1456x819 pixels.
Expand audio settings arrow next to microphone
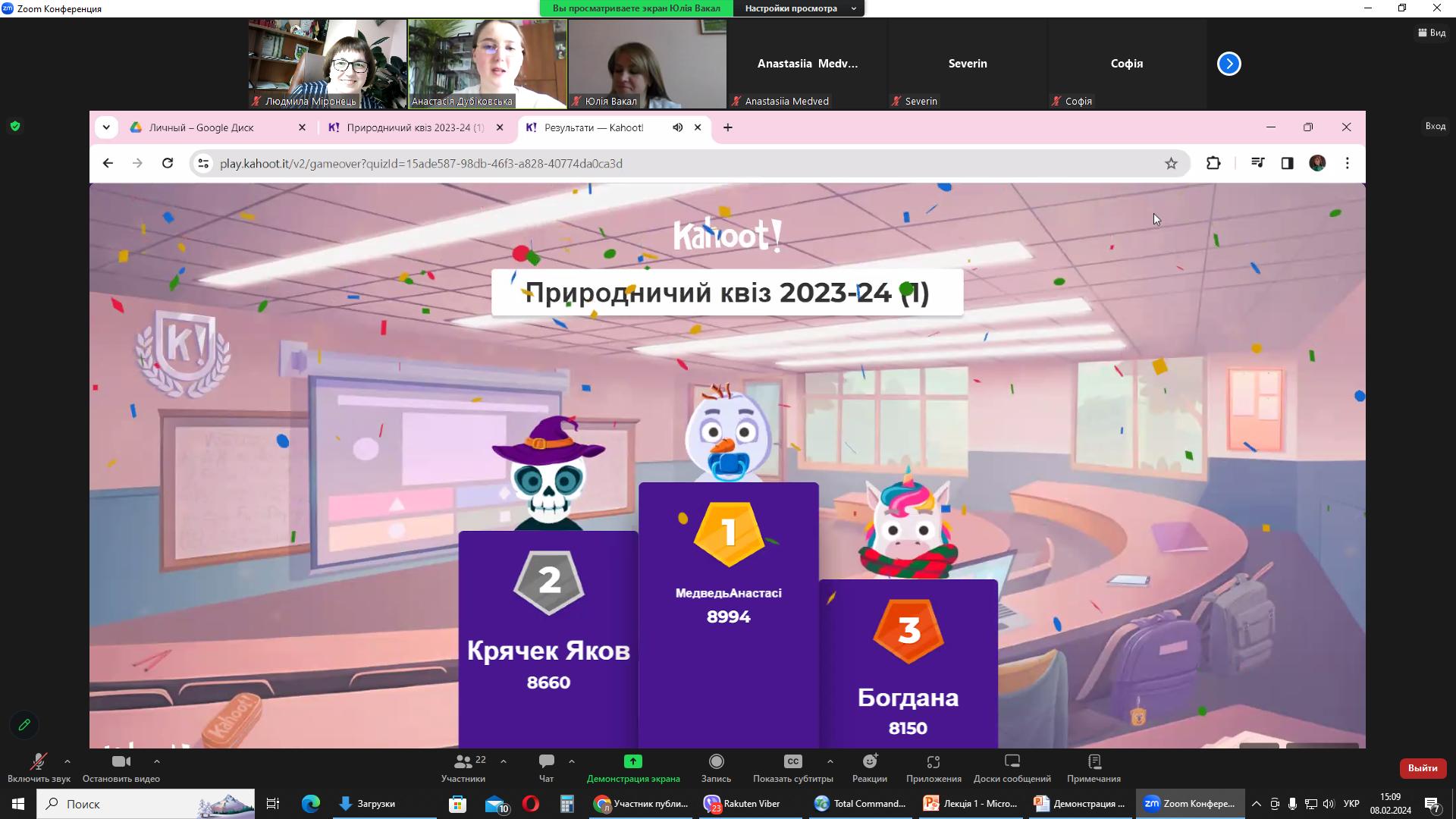click(x=67, y=761)
